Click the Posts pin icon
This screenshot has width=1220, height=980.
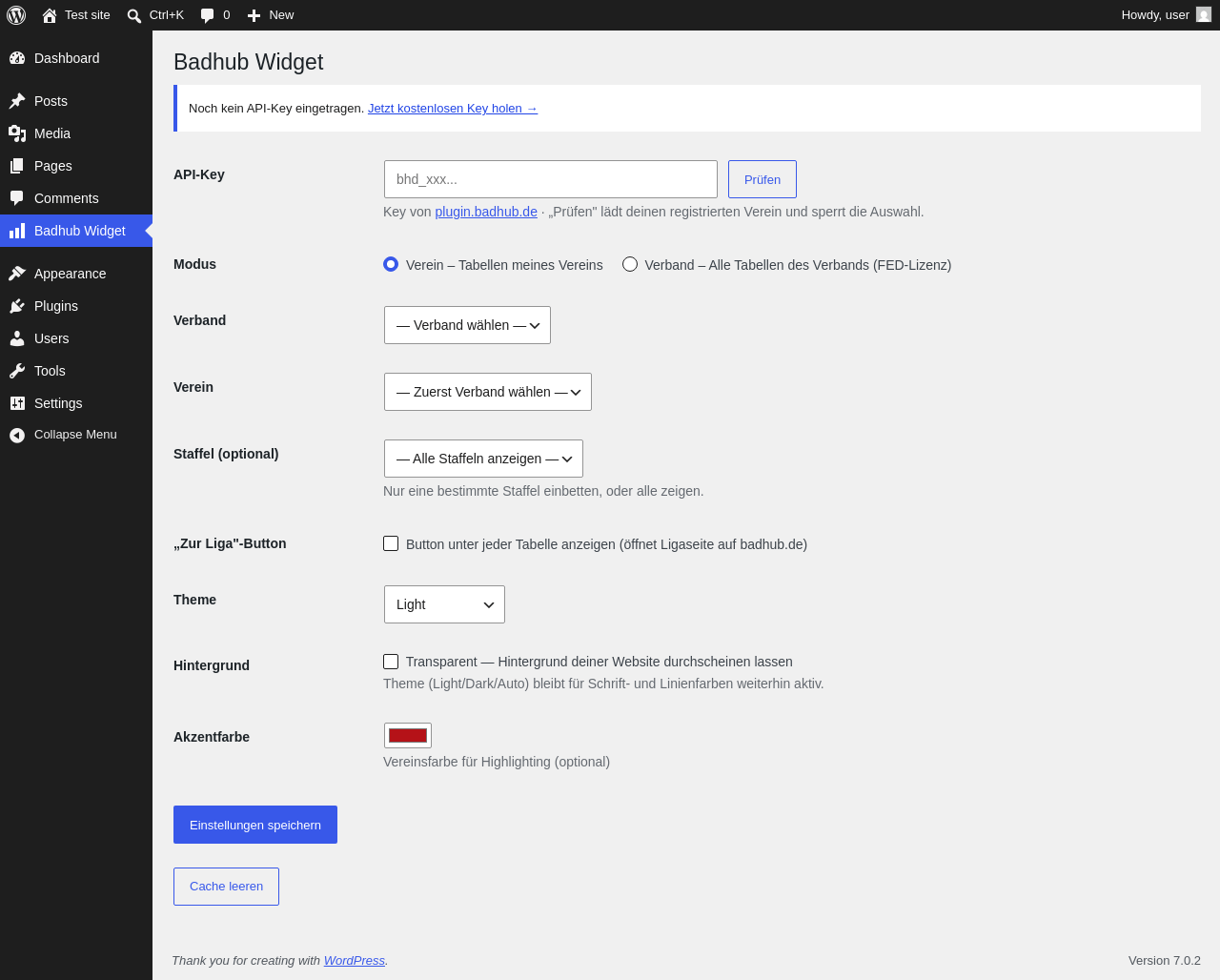tap(17, 101)
